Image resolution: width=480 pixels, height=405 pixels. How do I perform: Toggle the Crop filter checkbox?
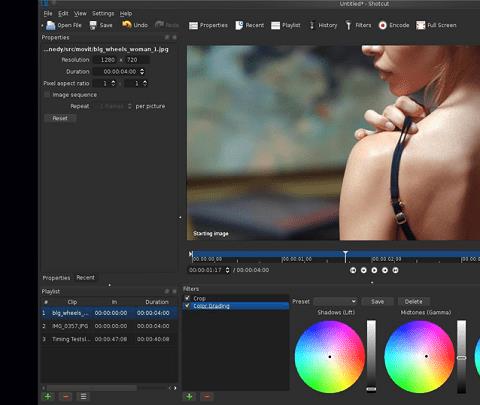pos(187,298)
